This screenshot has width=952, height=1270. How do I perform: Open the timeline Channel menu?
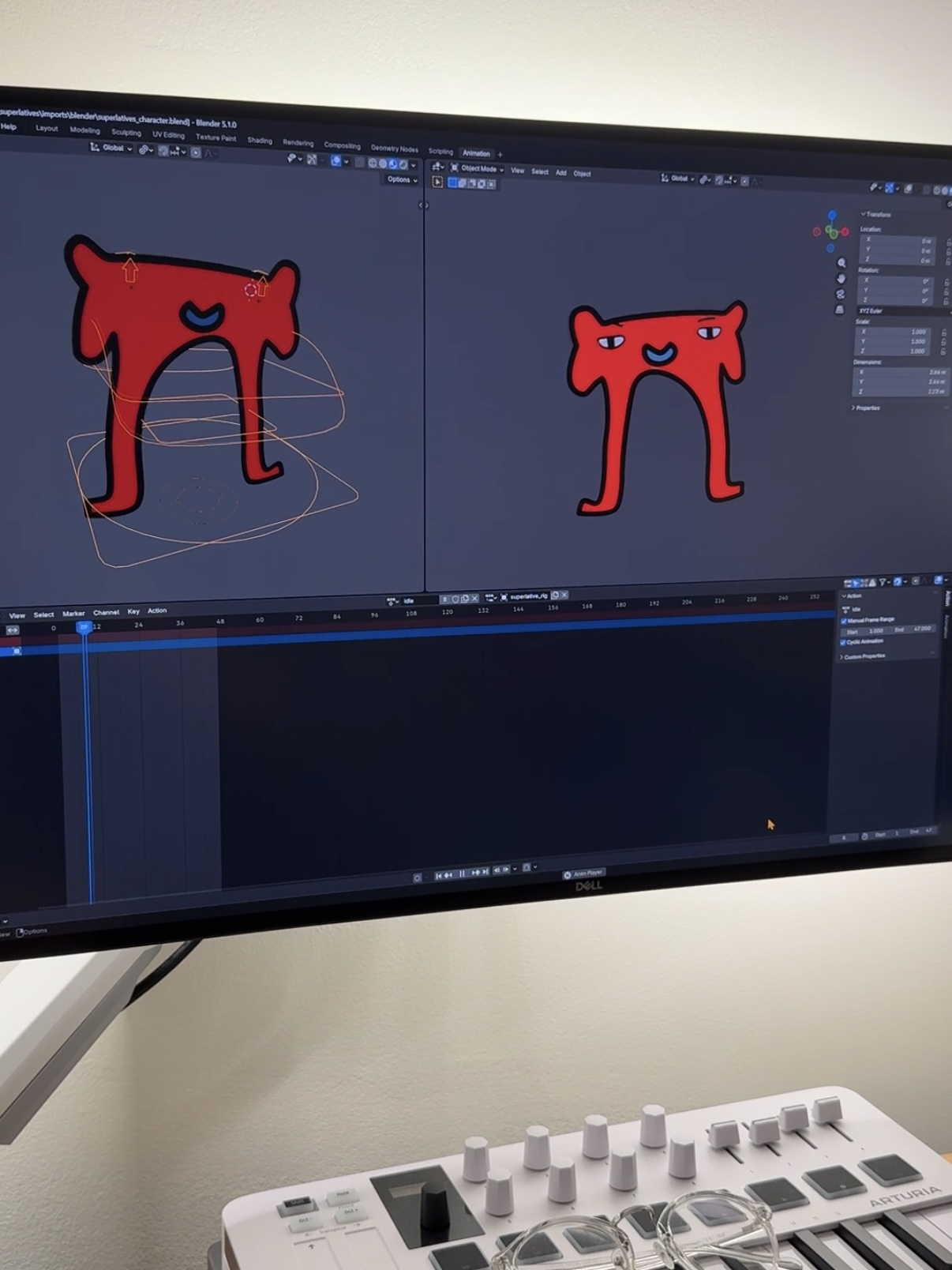[106, 613]
